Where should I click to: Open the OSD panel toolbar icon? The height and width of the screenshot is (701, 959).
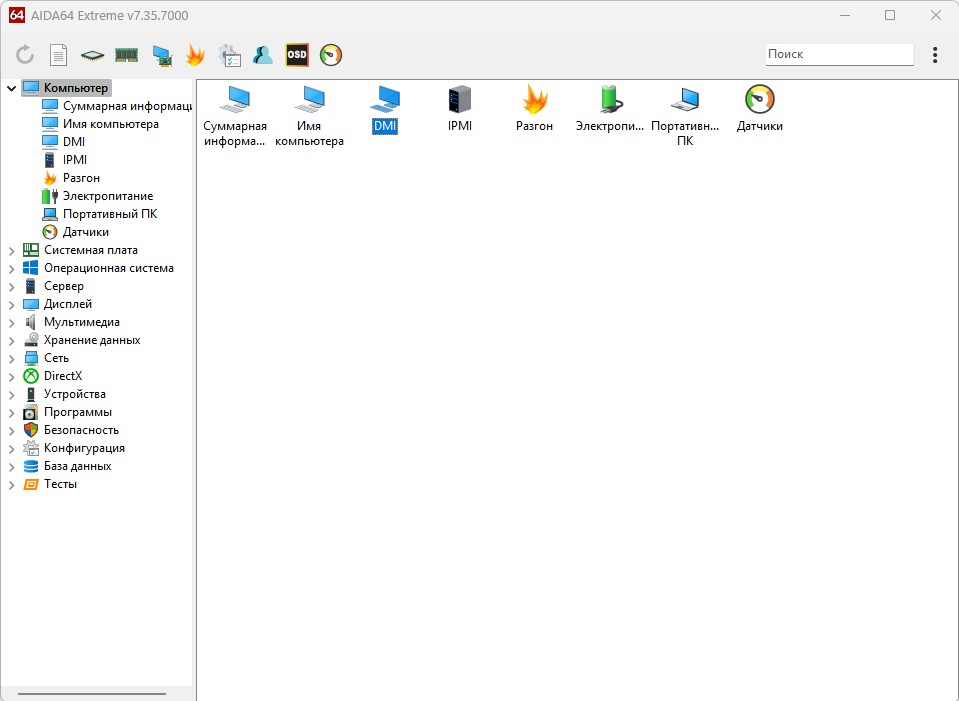(x=297, y=55)
